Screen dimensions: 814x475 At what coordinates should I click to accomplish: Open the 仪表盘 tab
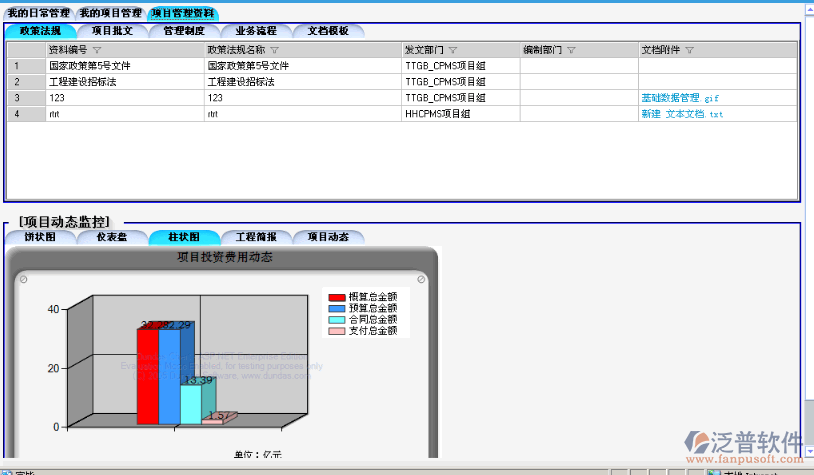[x=113, y=237]
